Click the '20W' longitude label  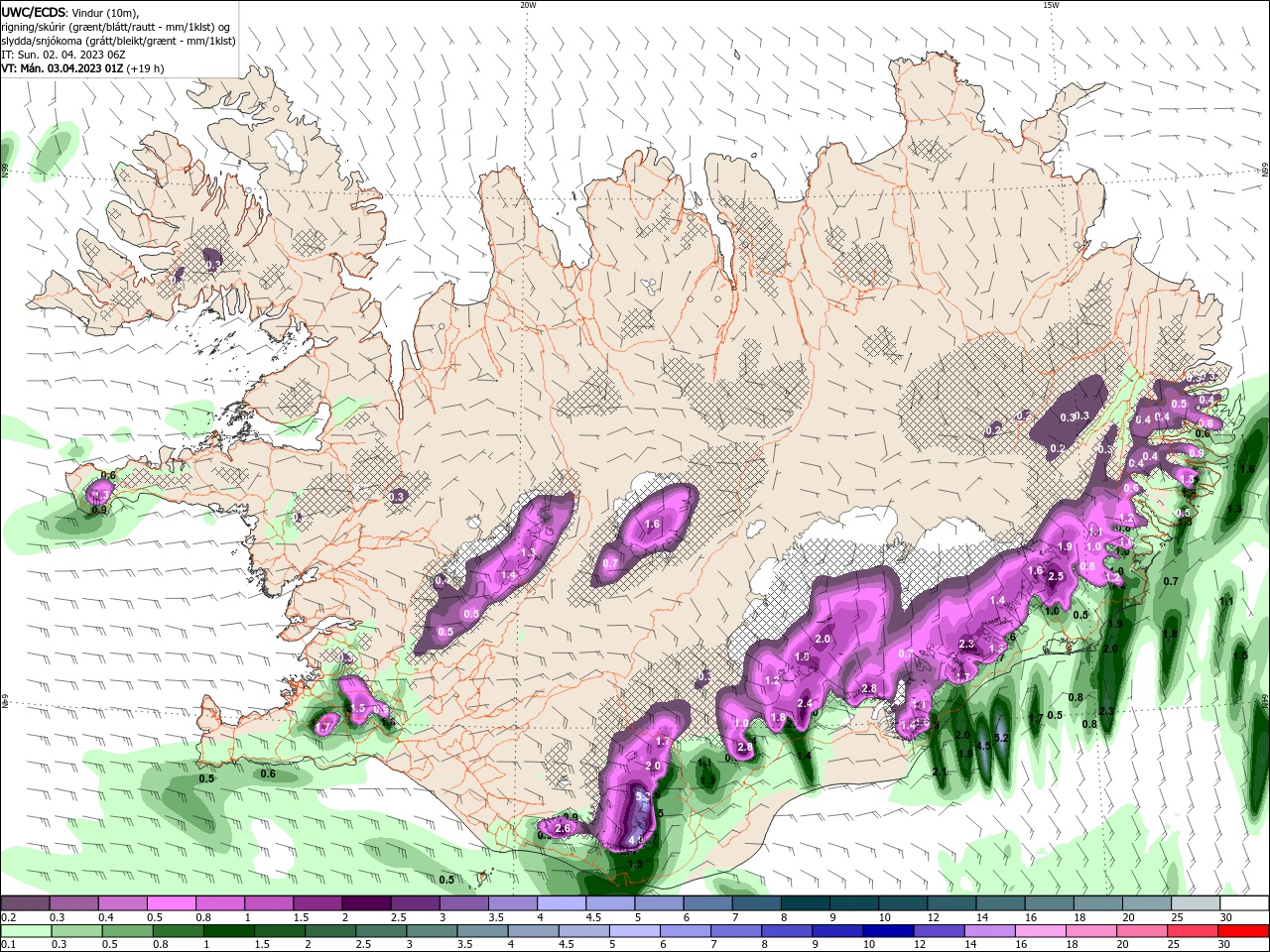[528, 5]
